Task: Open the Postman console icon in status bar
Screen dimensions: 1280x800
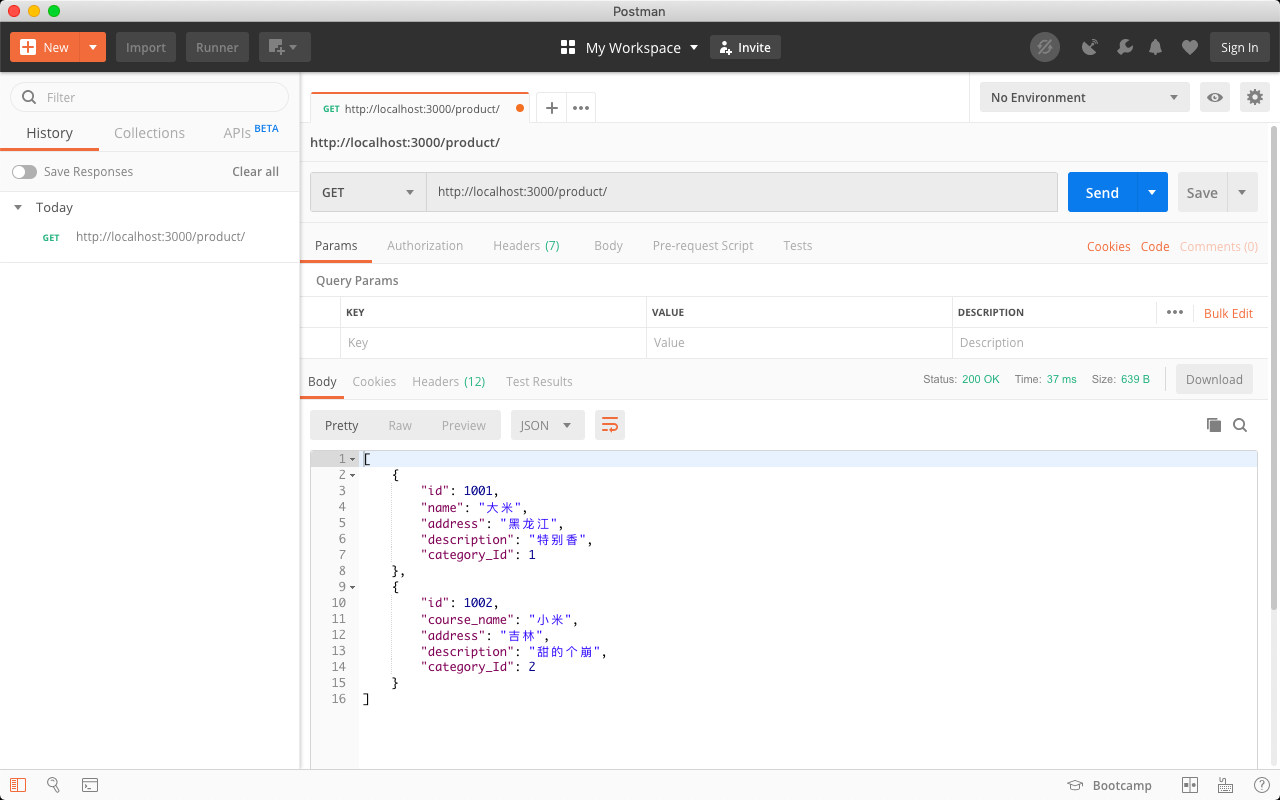Action: coord(90,785)
